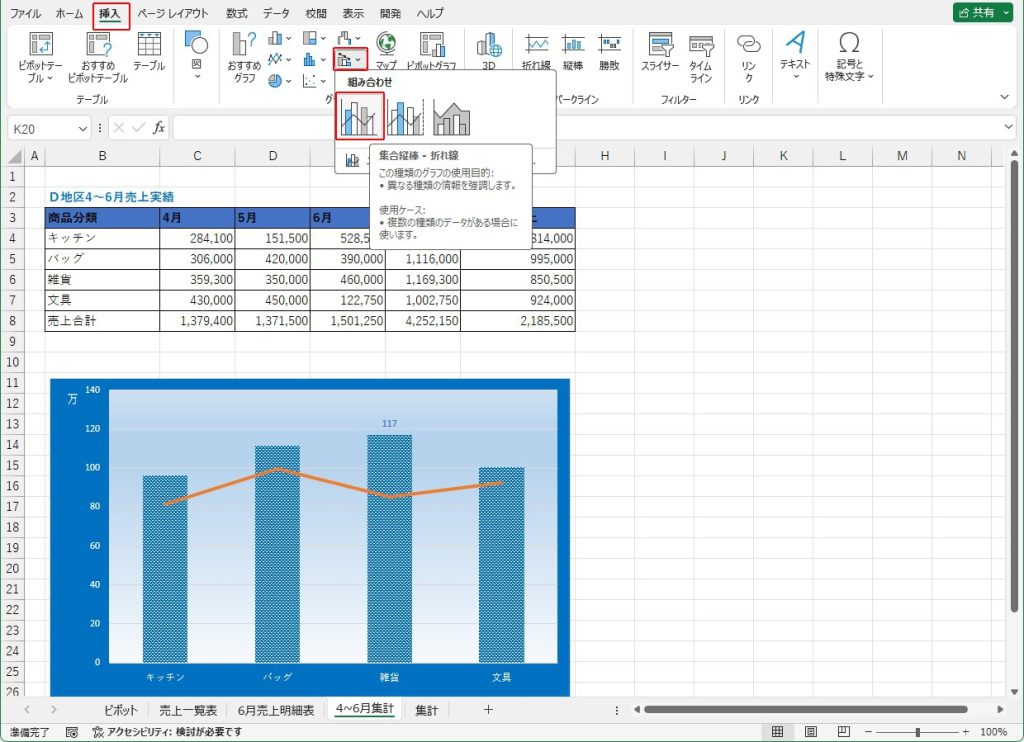Open the ページ レイアウト ribbon tab
This screenshot has width=1024, height=742.
(173, 14)
